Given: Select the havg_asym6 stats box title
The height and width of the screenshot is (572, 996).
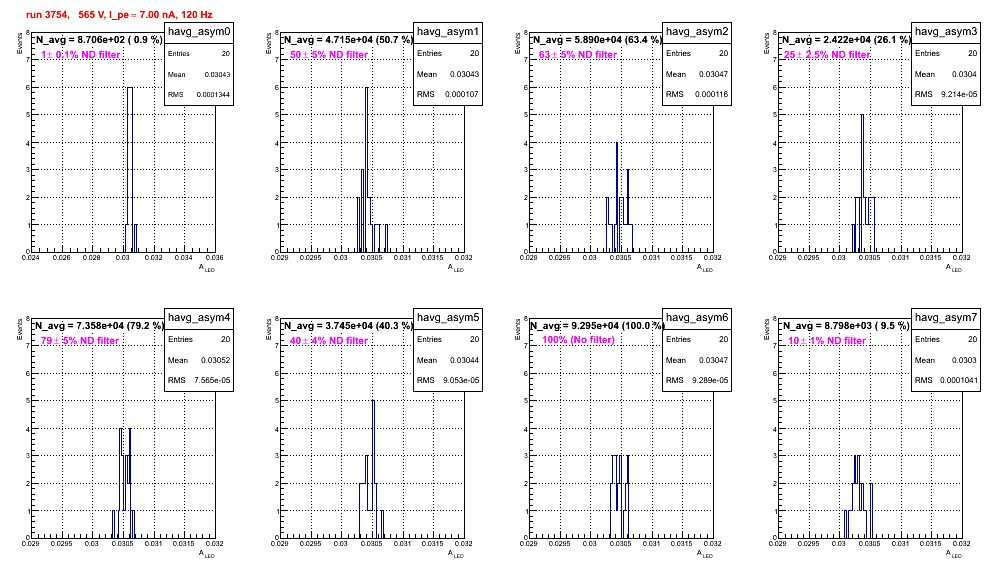Looking at the screenshot, I should (697, 317).
